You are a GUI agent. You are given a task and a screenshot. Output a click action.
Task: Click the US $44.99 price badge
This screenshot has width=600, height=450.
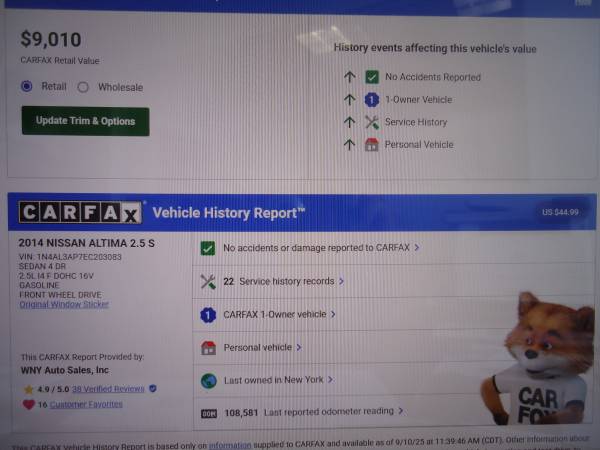pyautogui.click(x=560, y=212)
